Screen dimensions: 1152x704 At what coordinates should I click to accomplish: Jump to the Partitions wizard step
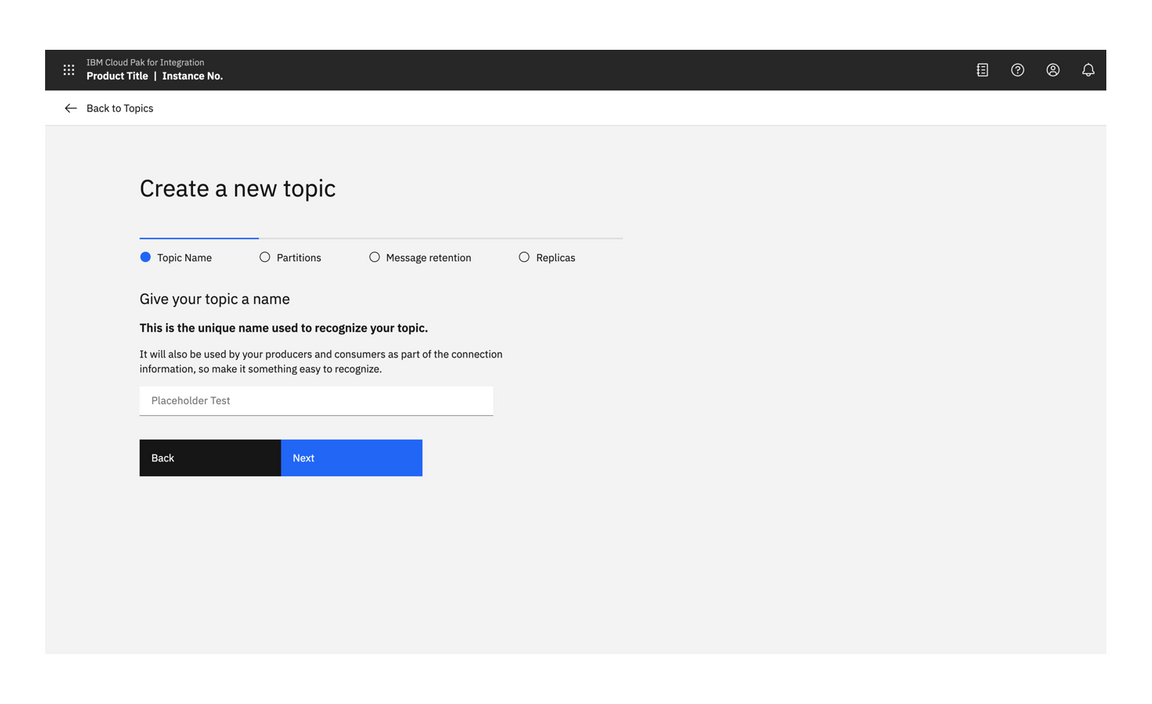298,257
